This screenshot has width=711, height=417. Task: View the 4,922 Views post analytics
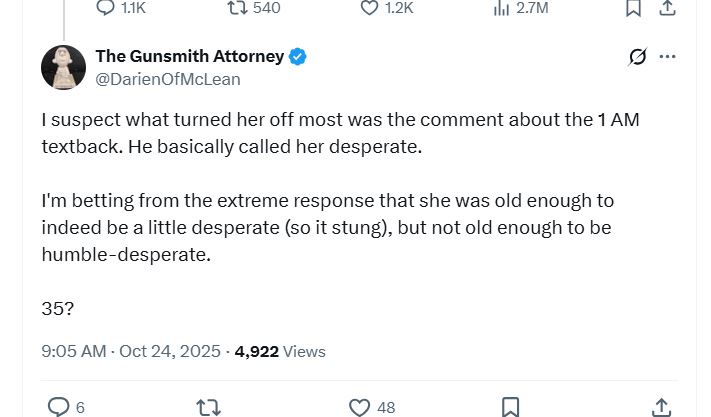point(279,351)
